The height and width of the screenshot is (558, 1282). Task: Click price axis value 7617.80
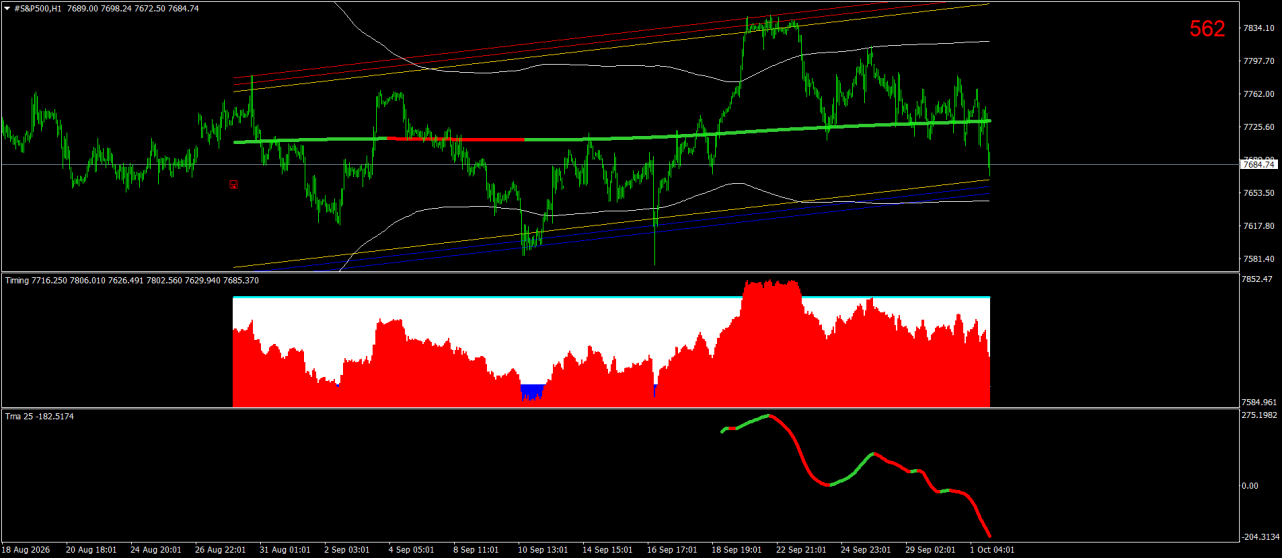click(1259, 226)
